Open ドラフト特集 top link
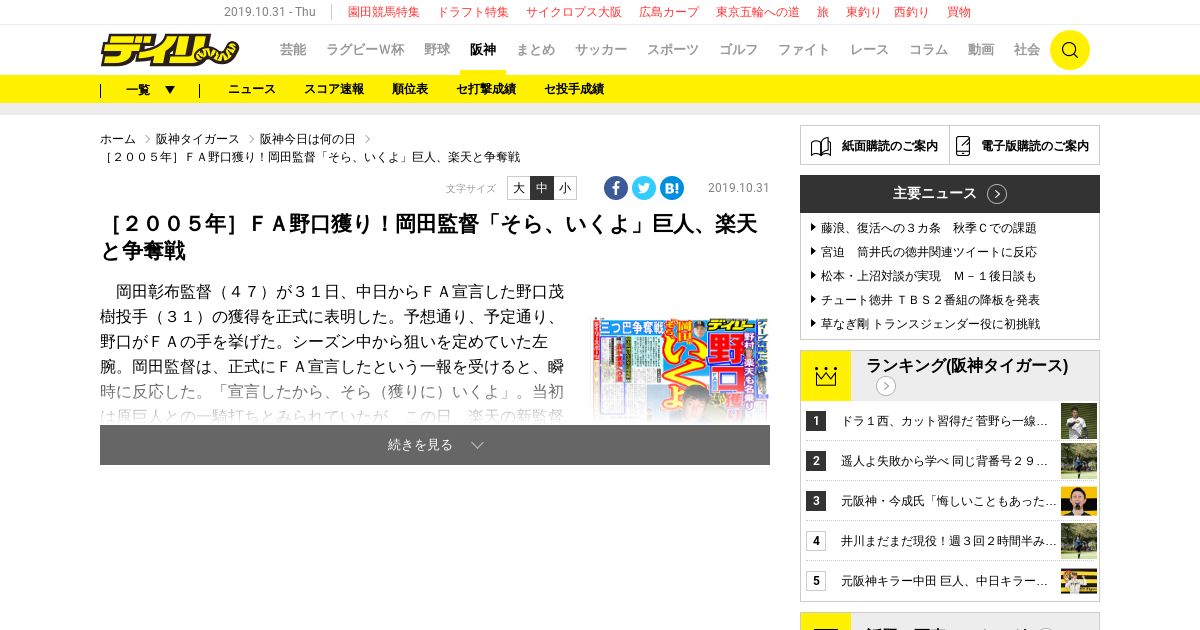 (473, 12)
